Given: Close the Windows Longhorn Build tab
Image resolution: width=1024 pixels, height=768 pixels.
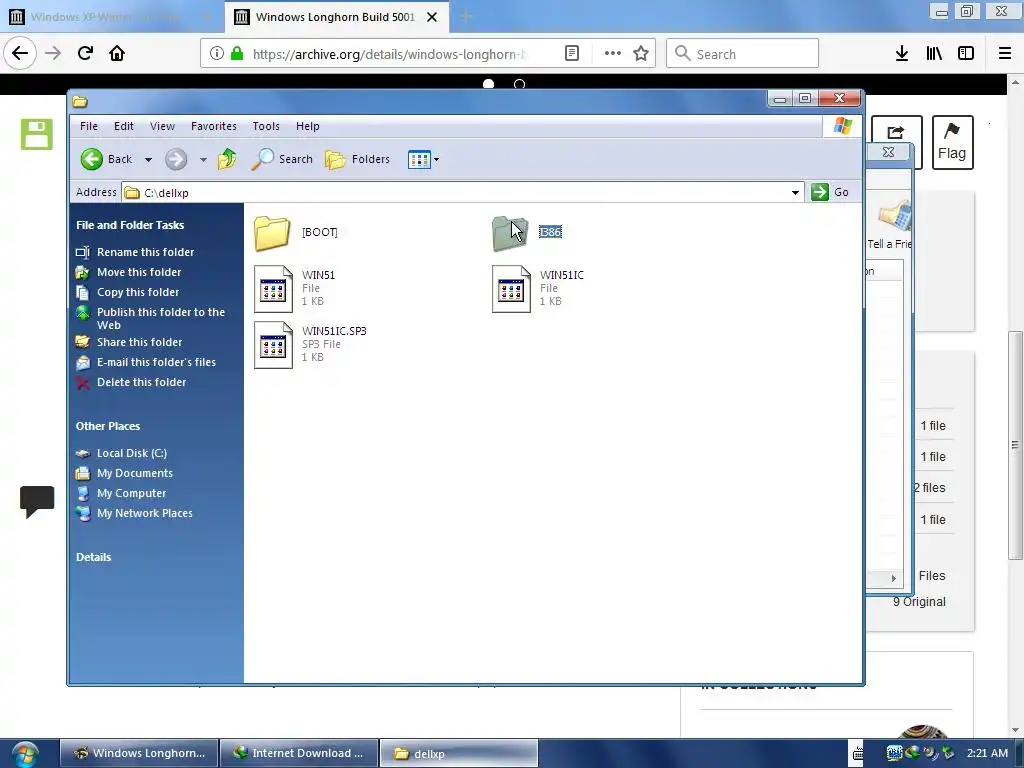Looking at the screenshot, I should (x=432, y=17).
